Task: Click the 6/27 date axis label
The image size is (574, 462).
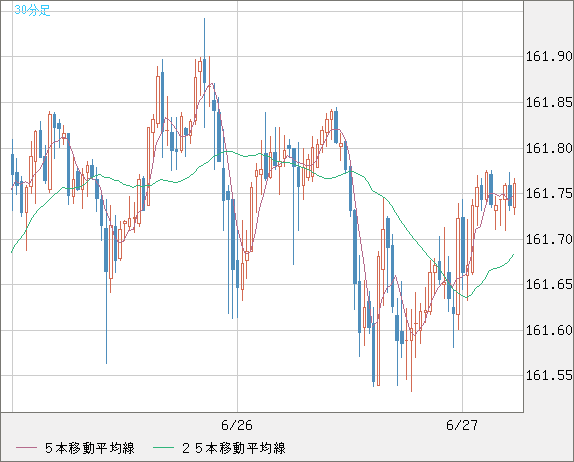Action: tap(462, 425)
